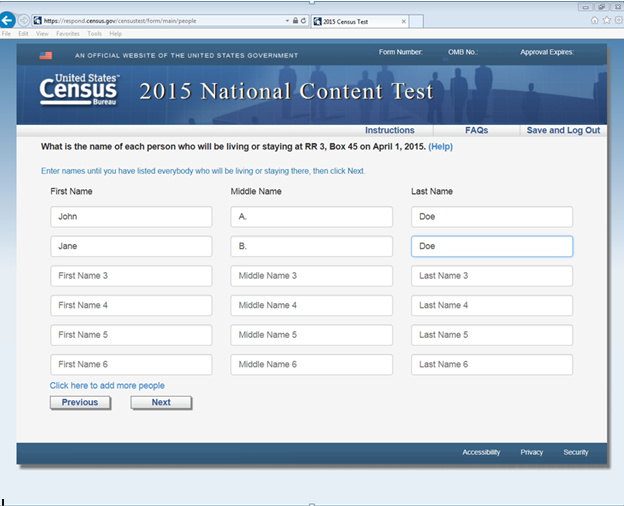Click Save and Log Out
624x506 pixels.
click(x=563, y=130)
